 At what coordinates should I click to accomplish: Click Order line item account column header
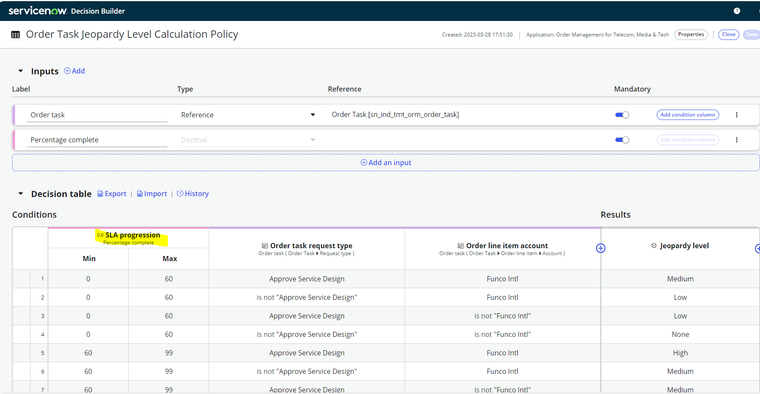click(503, 249)
